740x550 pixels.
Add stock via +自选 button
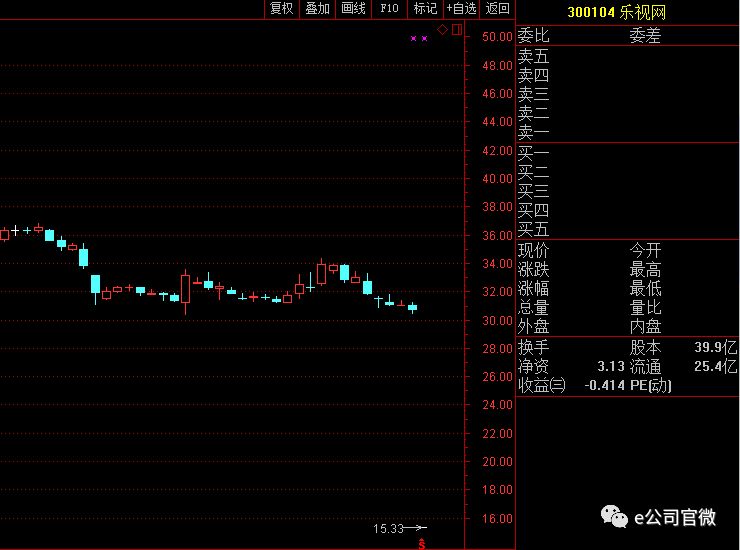[x=462, y=8]
